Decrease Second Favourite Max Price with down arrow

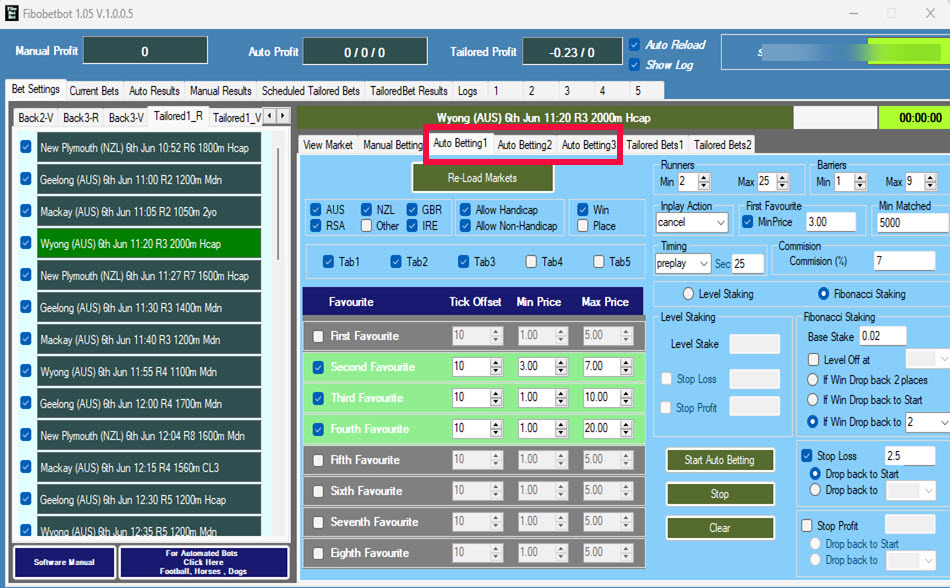click(625, 372)
